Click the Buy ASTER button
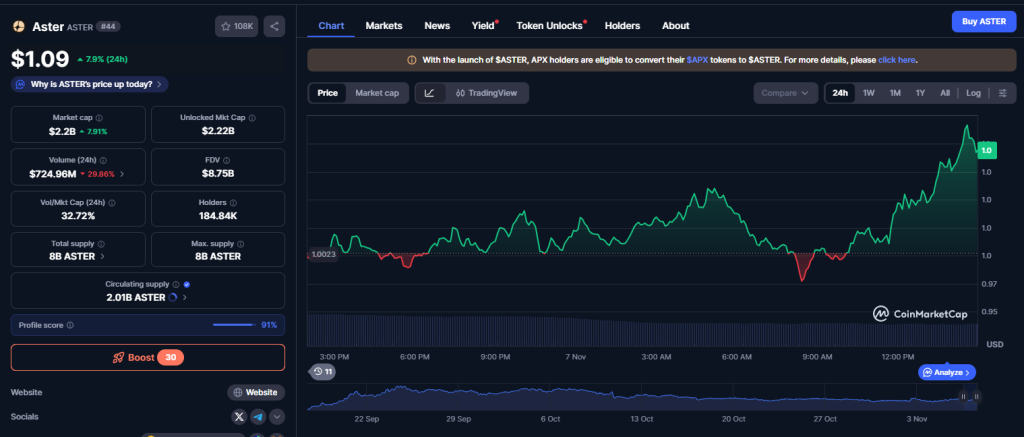The image size is (1024, 437). [x=983, y=22]
